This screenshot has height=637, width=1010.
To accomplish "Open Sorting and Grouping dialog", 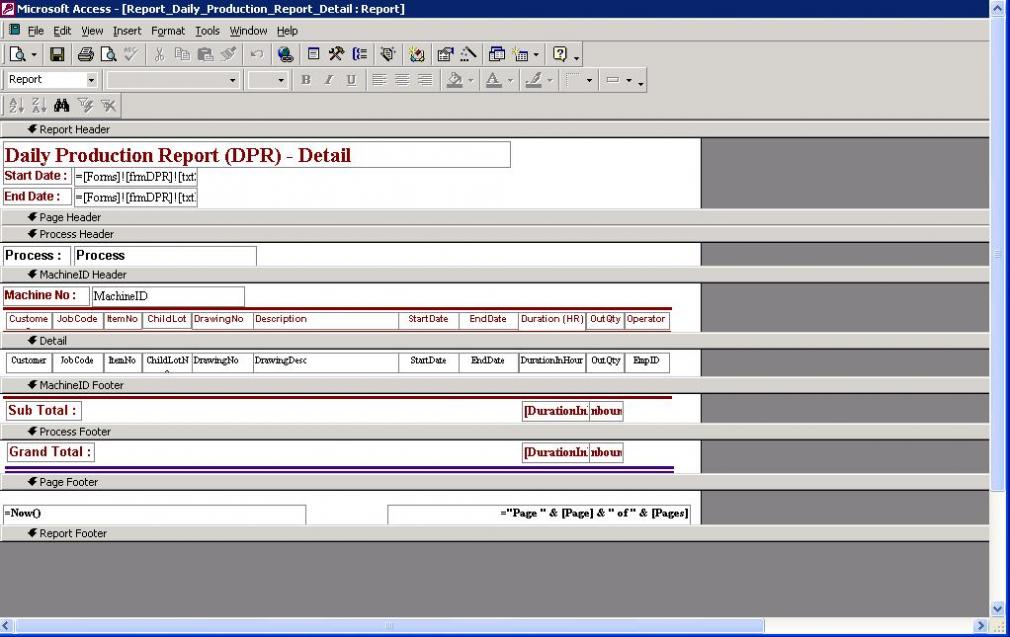I will (x=359, y=55).
